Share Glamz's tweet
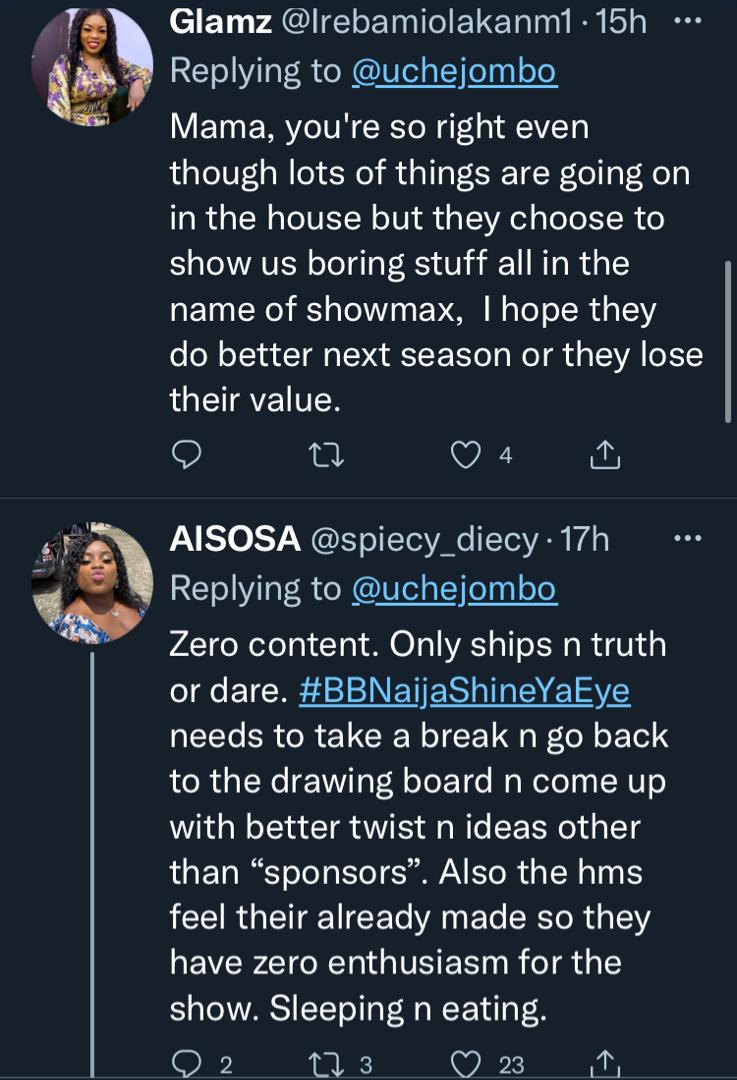 pos(604,456)
